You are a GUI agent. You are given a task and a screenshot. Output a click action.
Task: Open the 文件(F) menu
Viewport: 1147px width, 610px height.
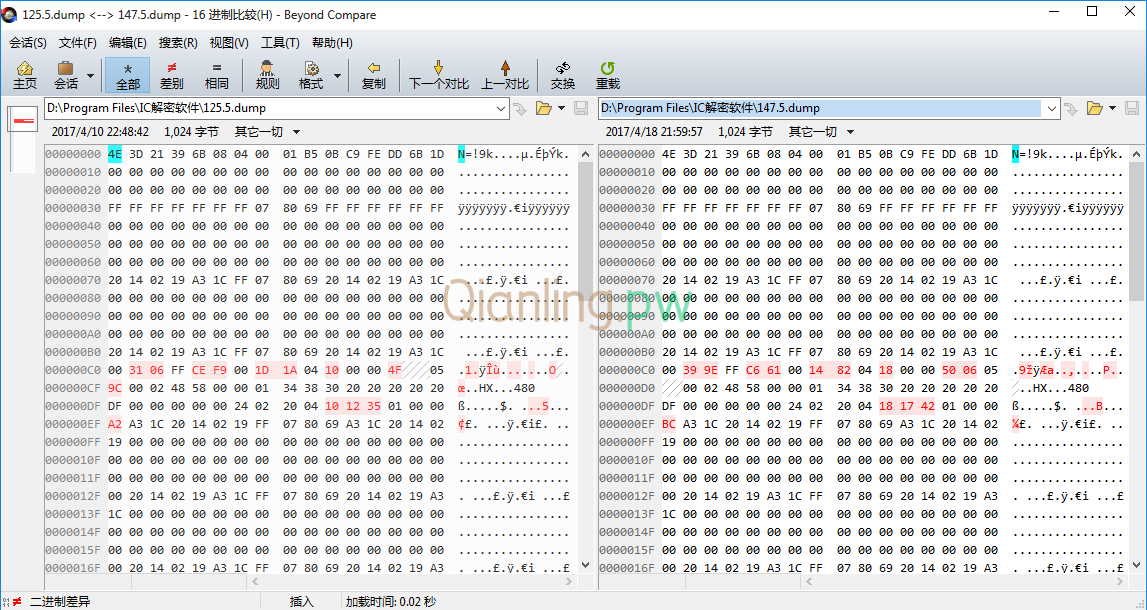pos(78,43)
